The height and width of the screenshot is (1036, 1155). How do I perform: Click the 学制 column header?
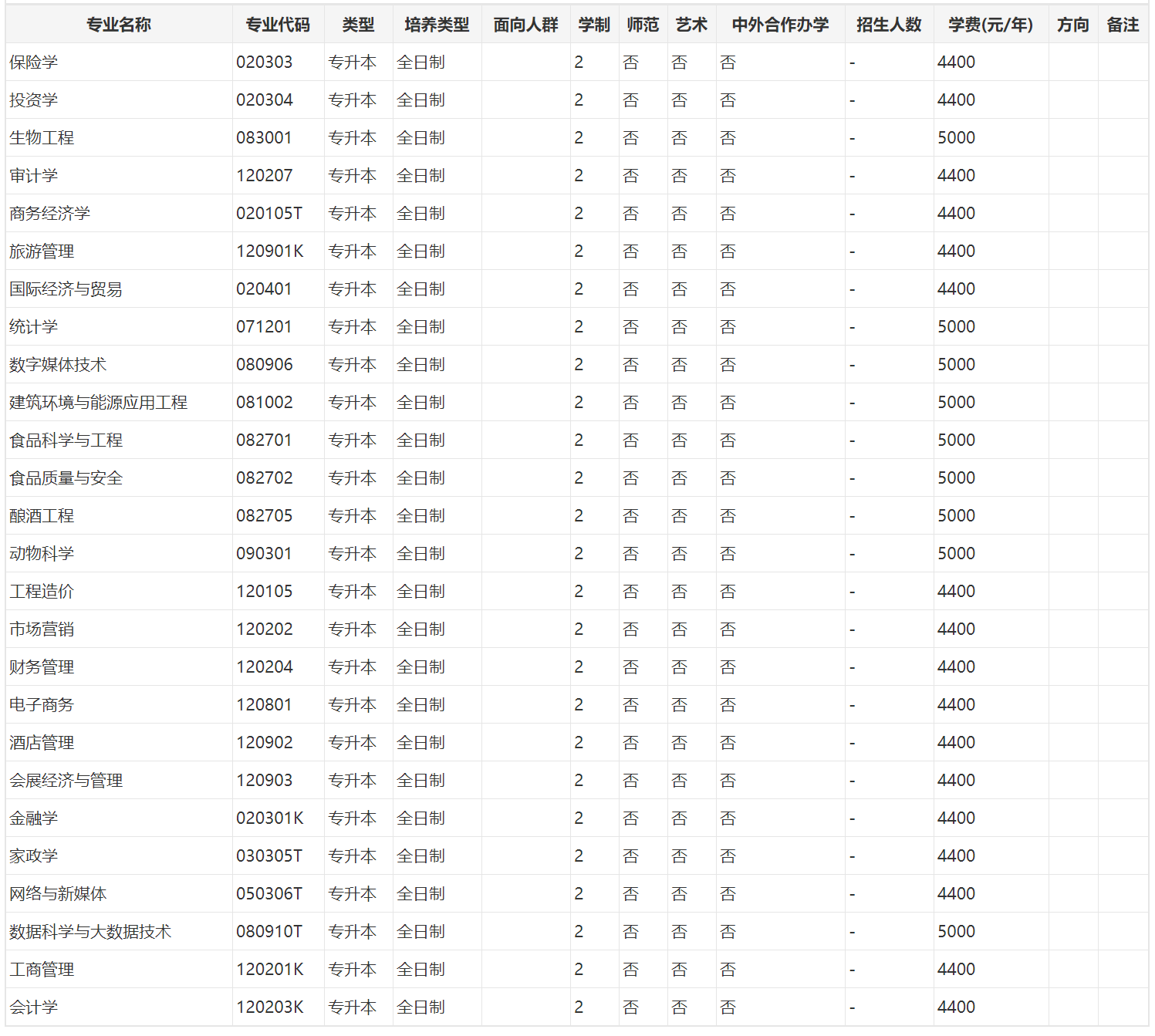594,25
